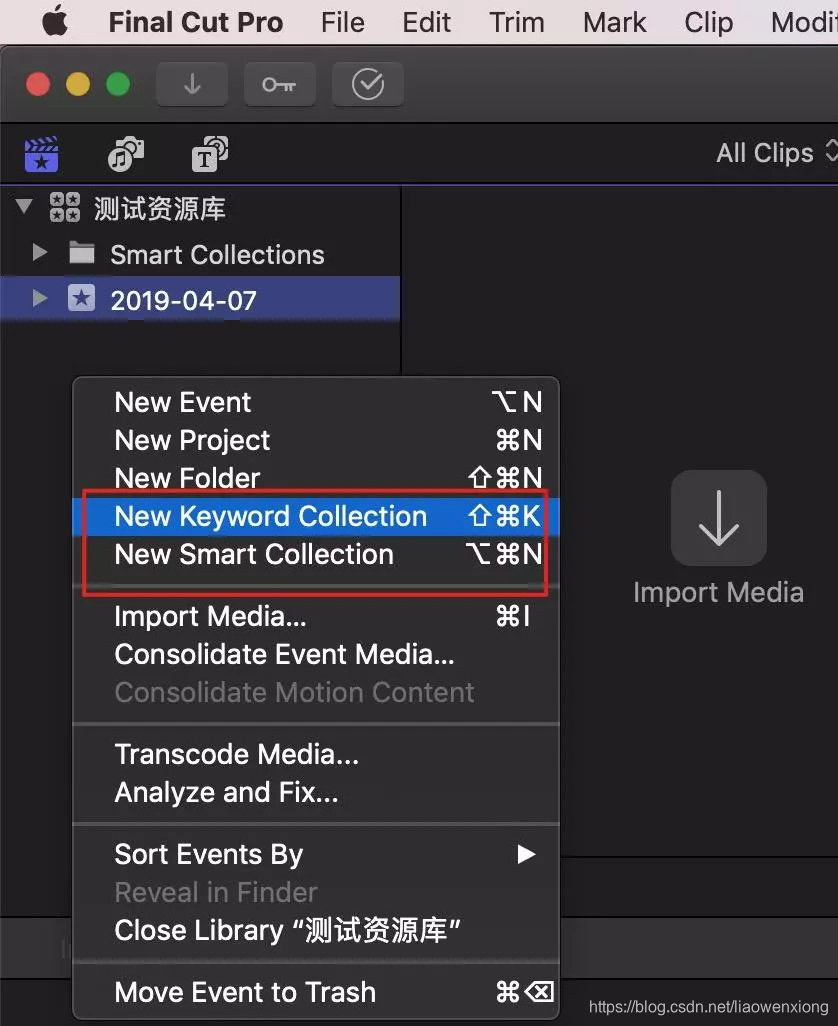Show the libraries sidebar clapperboard icon
Viewport: 838px width, 1026px height.
coord(42,154)
